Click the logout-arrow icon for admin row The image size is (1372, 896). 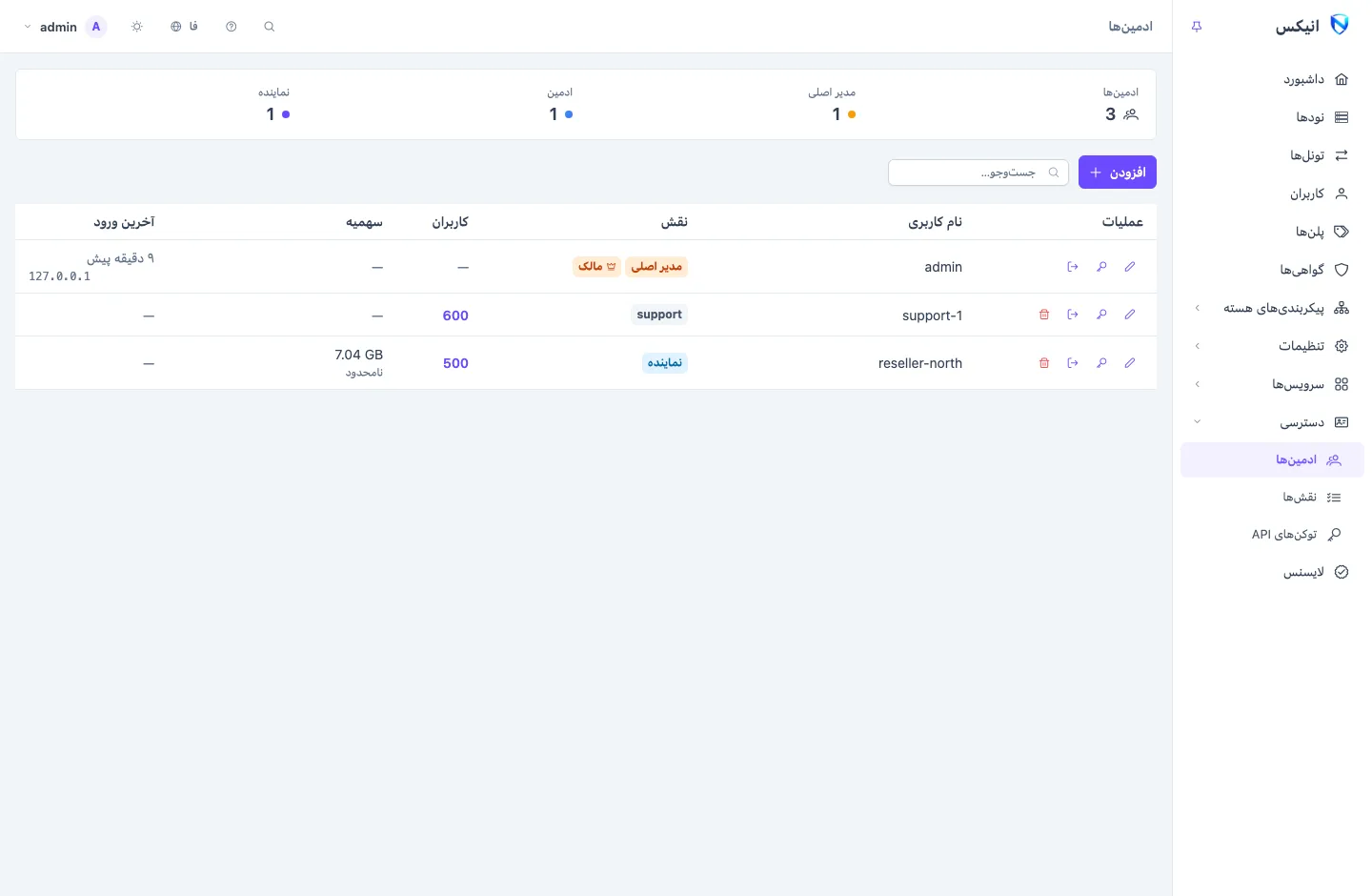pos(1073,267)
